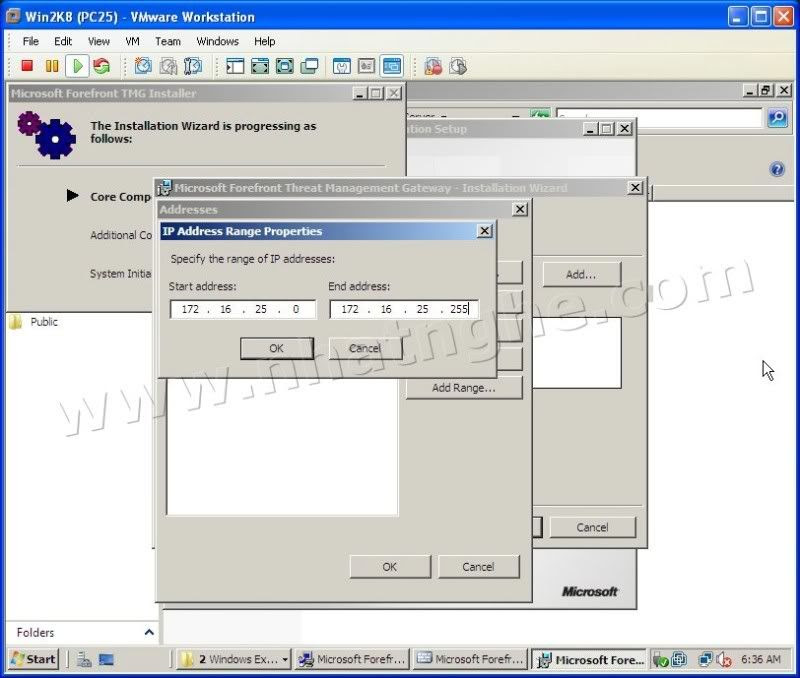The image size is (800, 678).
Task: Click Add... button in Installation Wizard
Action: [x=582, y=274]
